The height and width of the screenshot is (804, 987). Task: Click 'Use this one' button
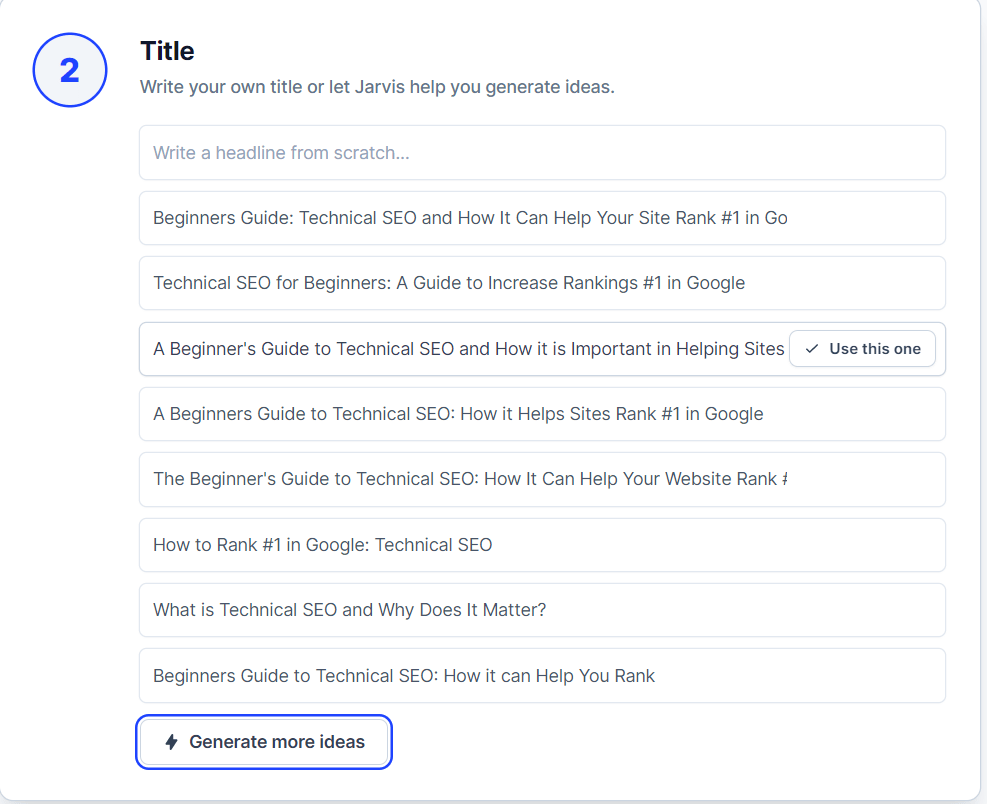click(862, 349)
